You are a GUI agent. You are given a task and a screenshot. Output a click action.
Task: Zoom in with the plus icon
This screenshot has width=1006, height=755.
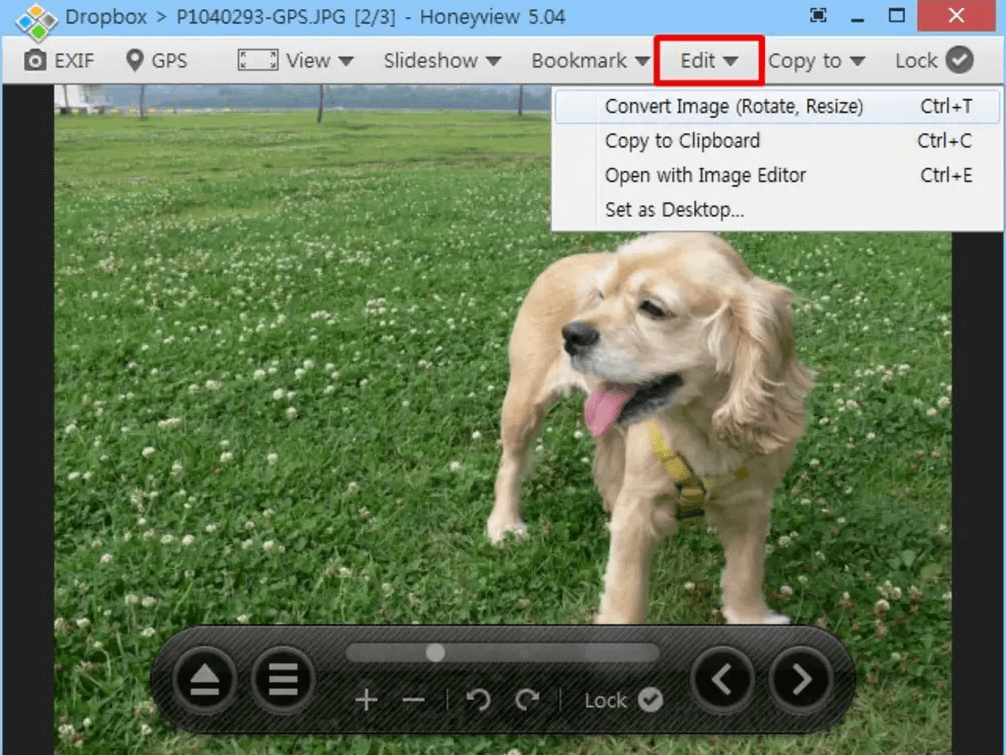[366, 700]
